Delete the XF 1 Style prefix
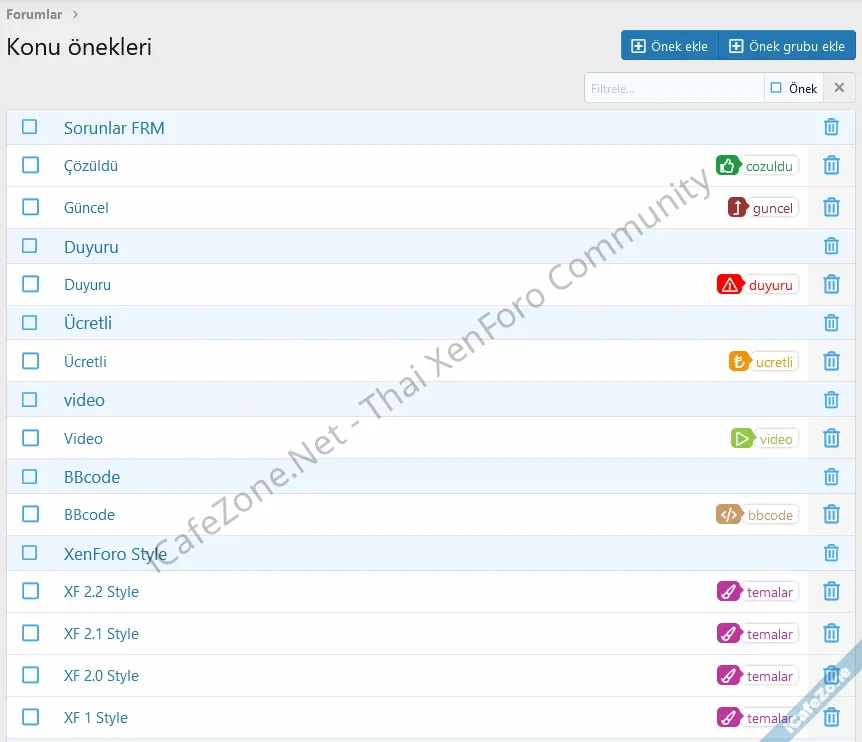 (831, 717)
